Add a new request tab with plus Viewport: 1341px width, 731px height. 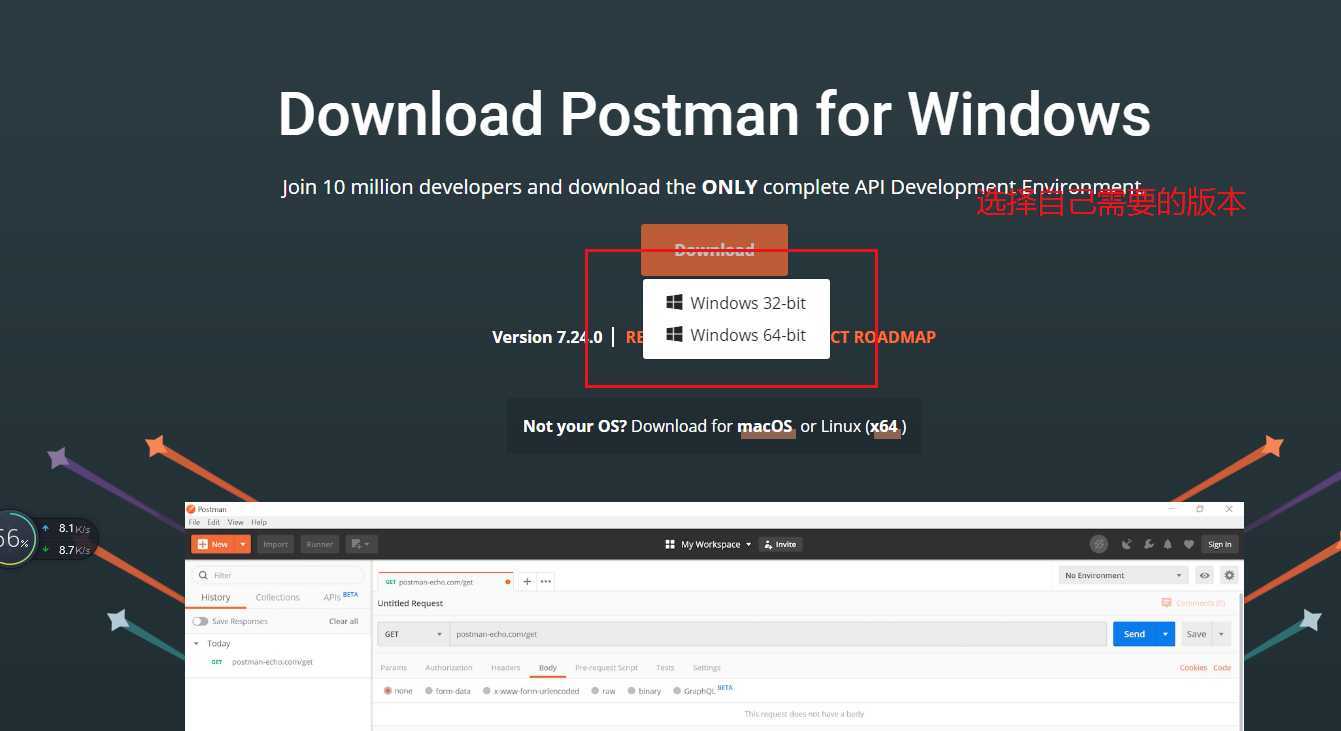(x=527, y=581)
